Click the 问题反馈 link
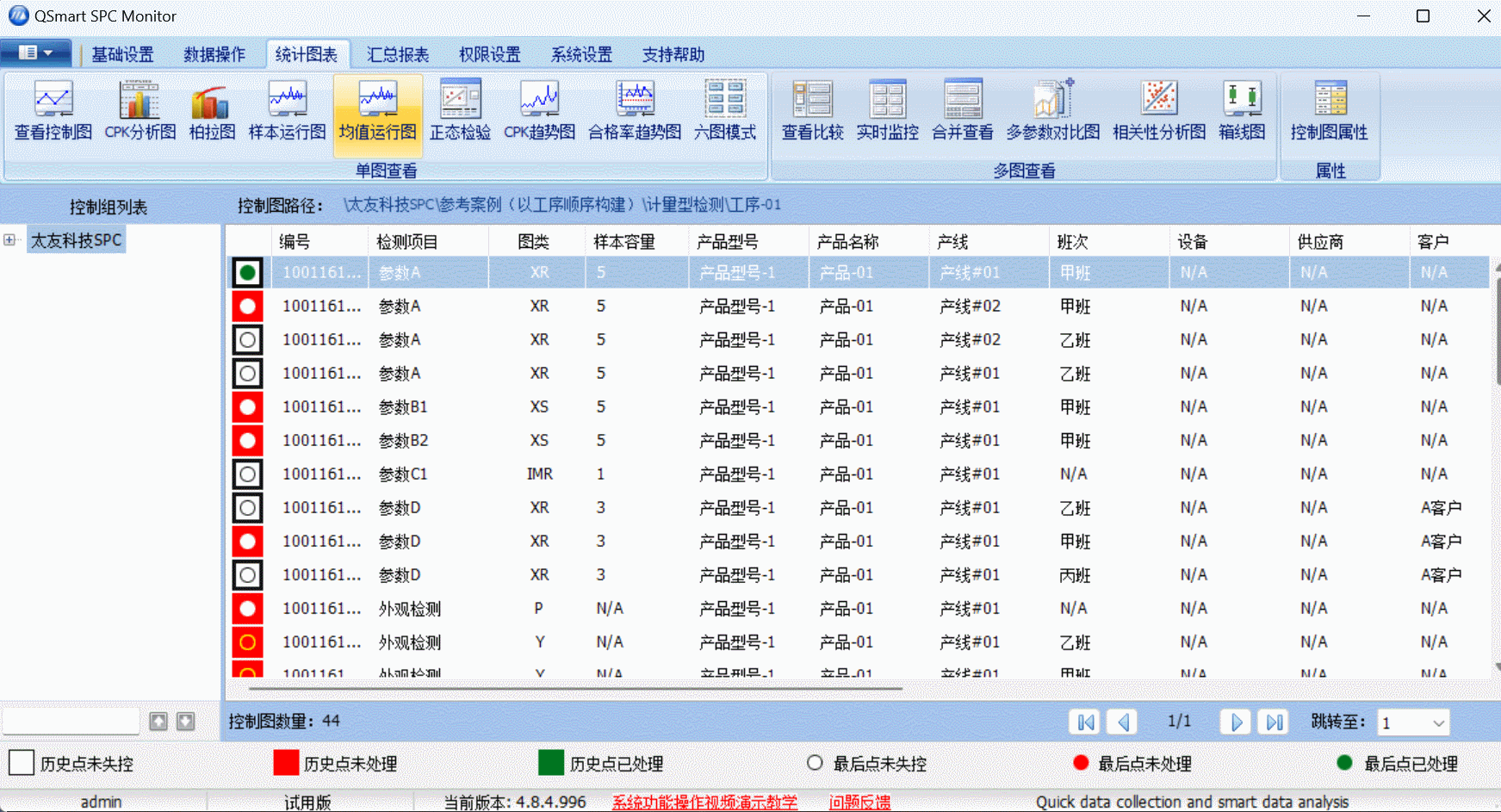Image resolution: width=1501 pixels, height=812 pixels. 860,802
